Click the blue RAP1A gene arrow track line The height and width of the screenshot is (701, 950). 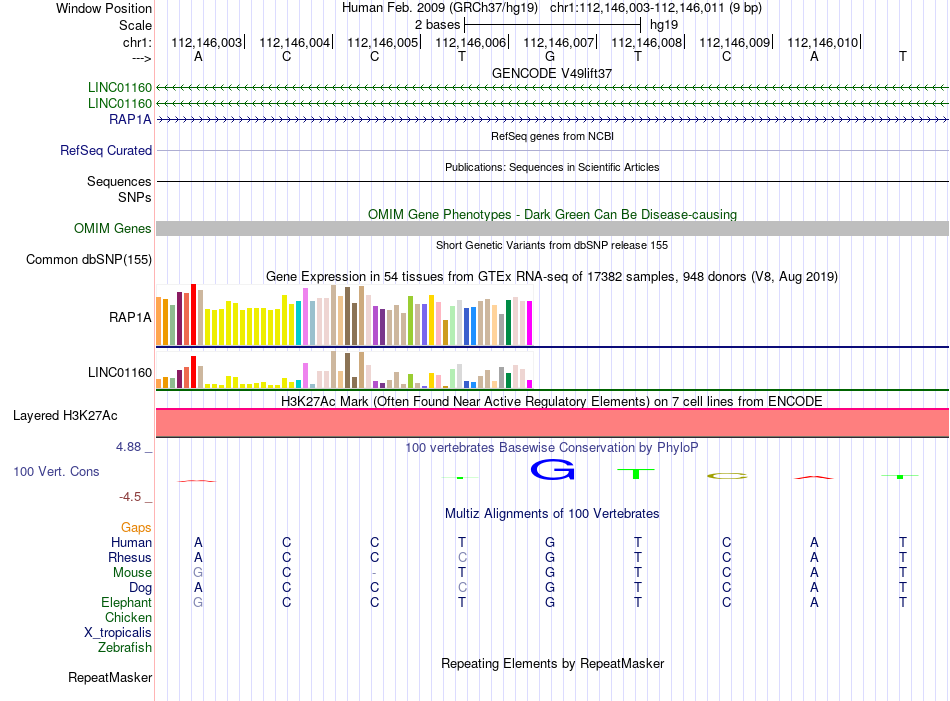tap(552, 119)
